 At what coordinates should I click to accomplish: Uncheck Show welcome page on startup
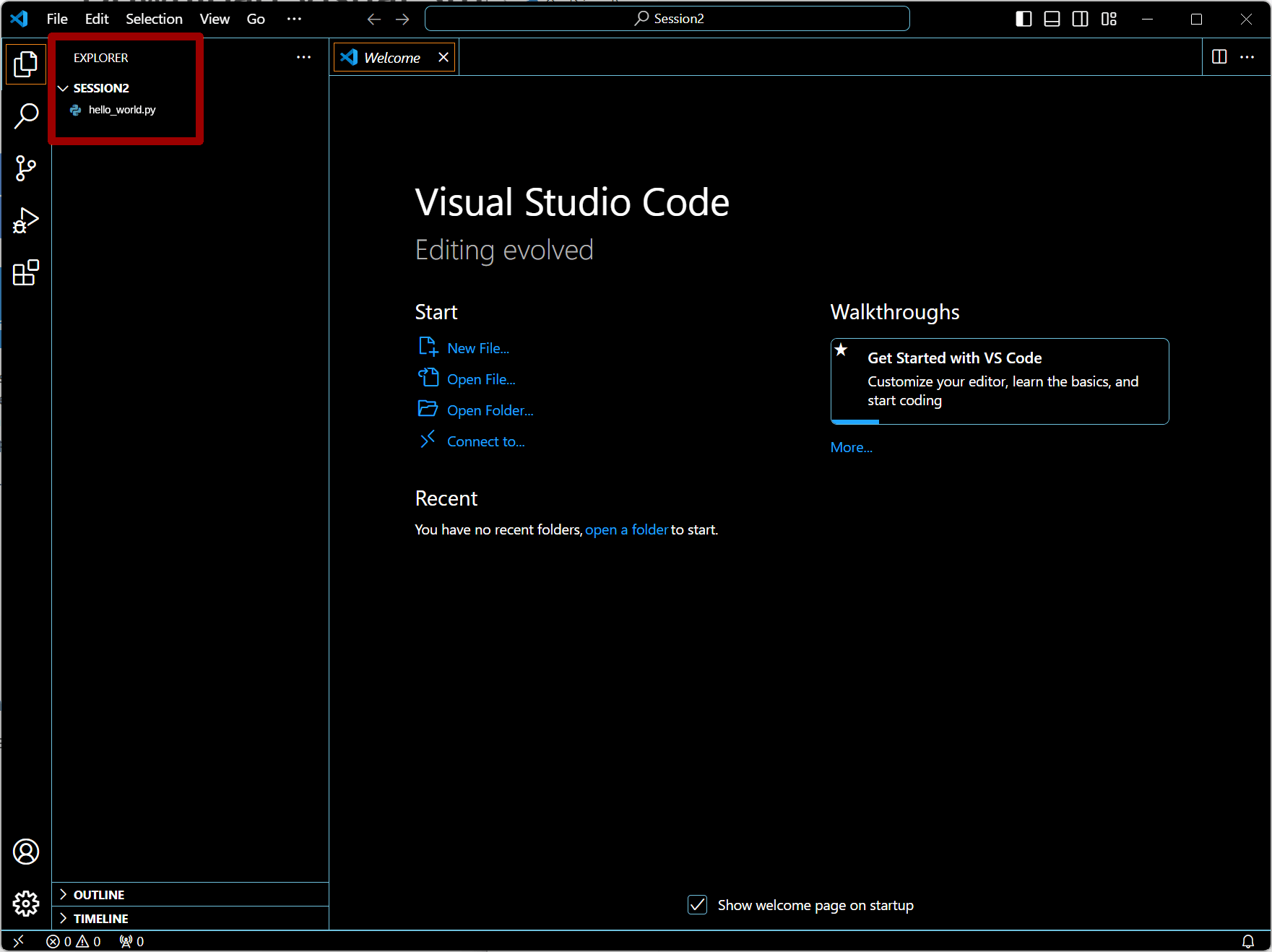(x=697, y=905)
